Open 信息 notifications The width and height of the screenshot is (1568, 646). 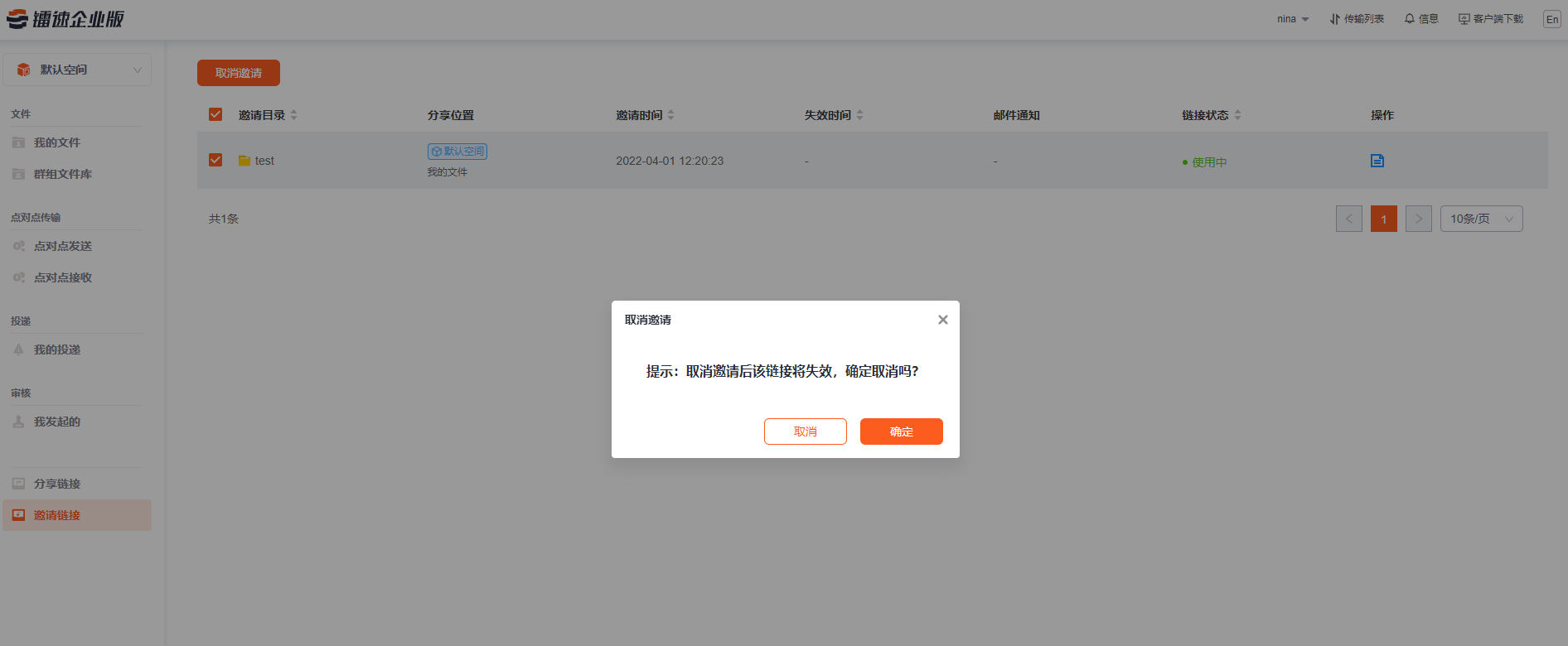coord(1421,19)
